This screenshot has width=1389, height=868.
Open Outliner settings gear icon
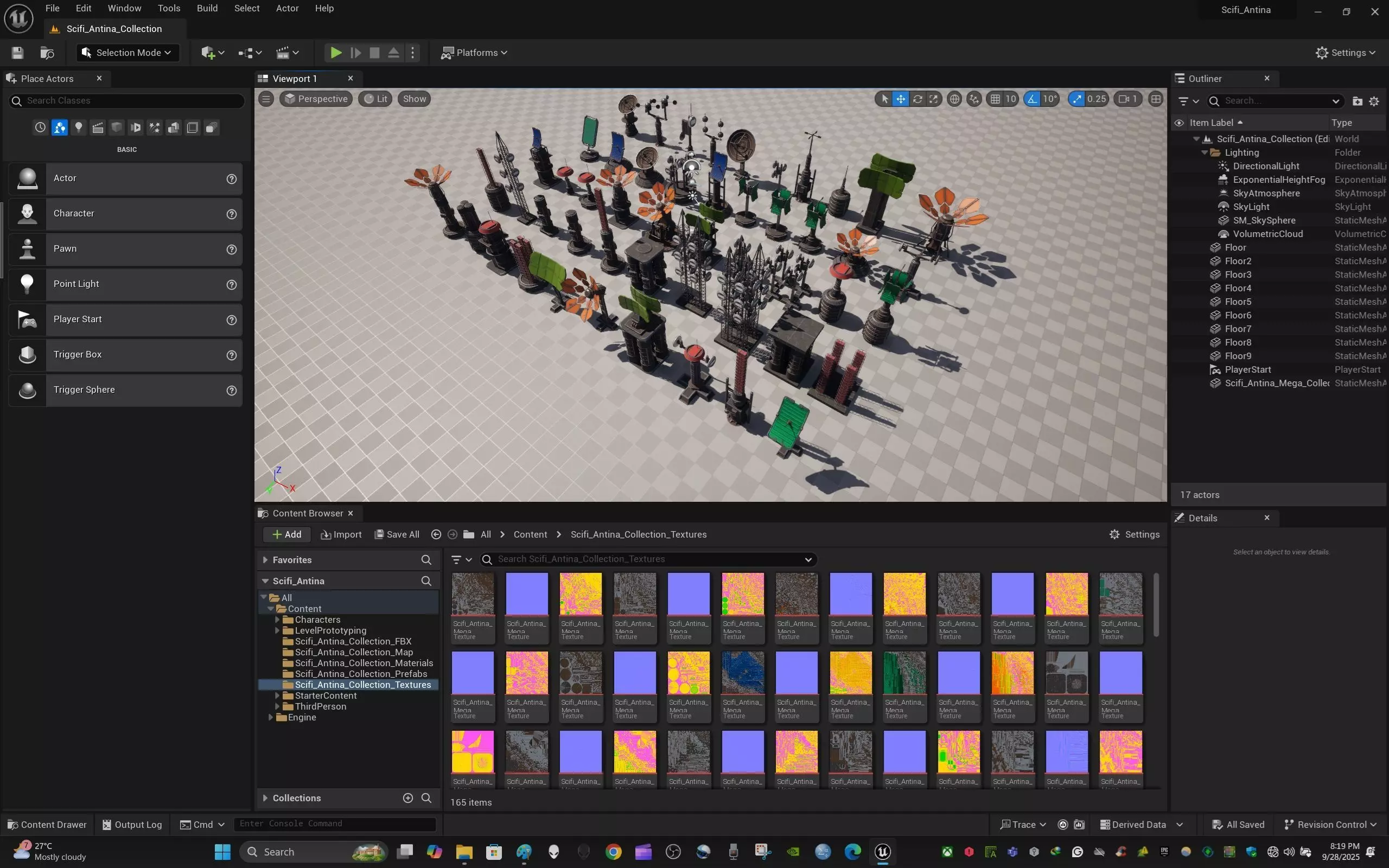click(x=1374, y=101)
